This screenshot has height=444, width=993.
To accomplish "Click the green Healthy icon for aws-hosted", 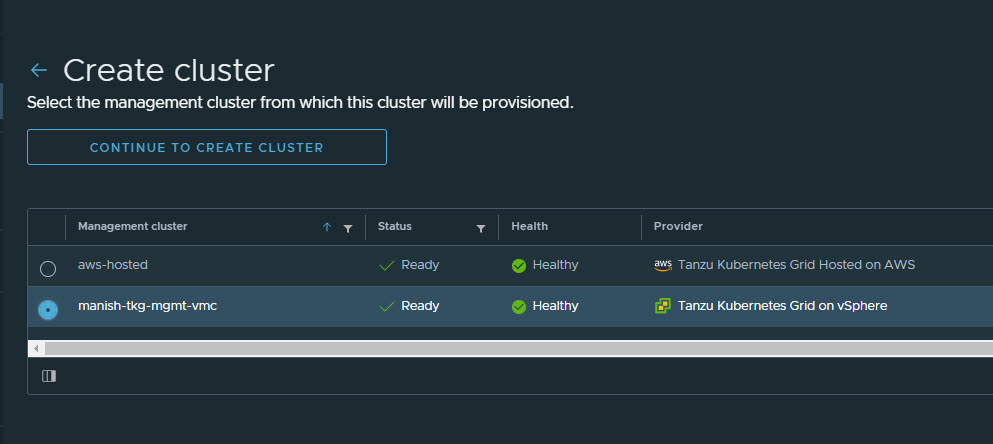I will tap(518, 266).
